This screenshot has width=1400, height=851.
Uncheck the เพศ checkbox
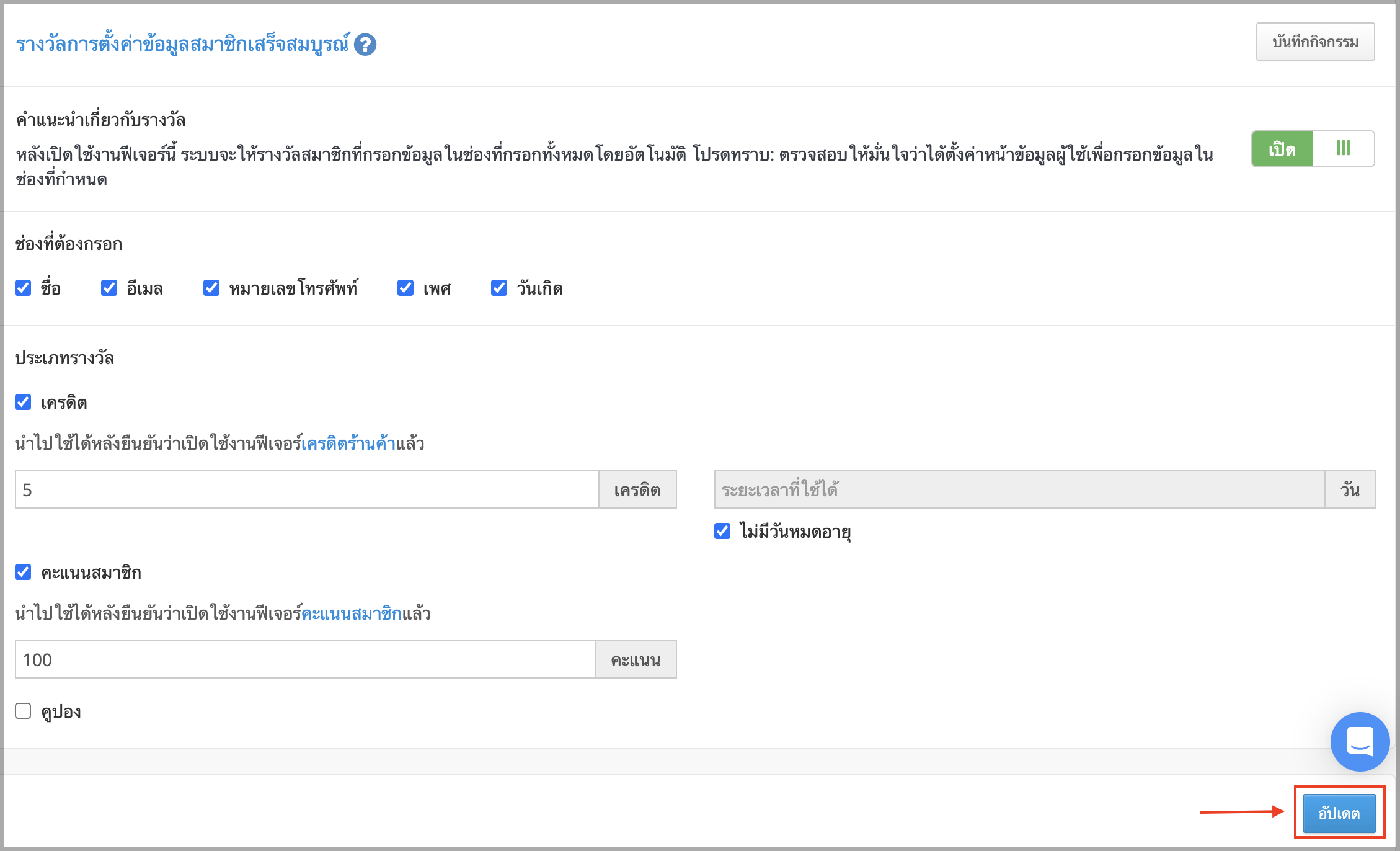405,288
